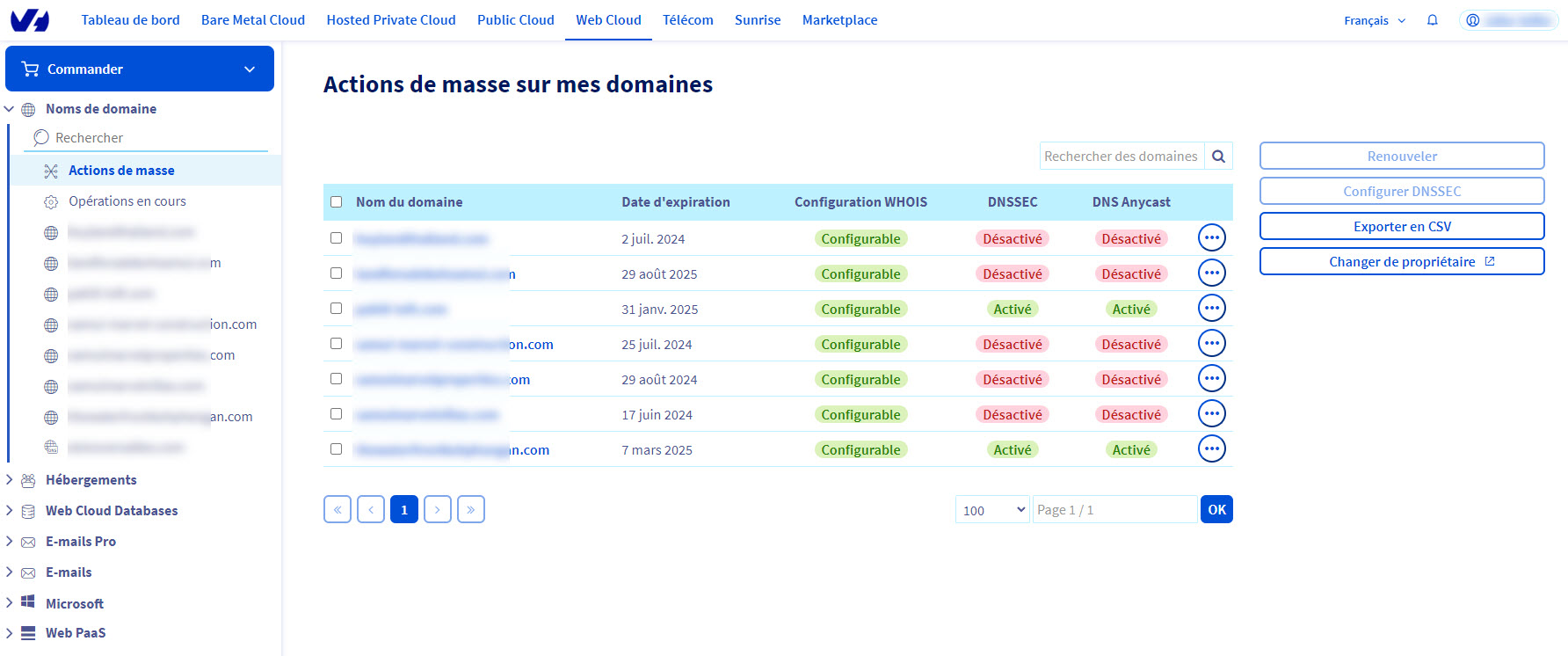
Task: Click the Renouveler button
Action: tap(1402, 156)
